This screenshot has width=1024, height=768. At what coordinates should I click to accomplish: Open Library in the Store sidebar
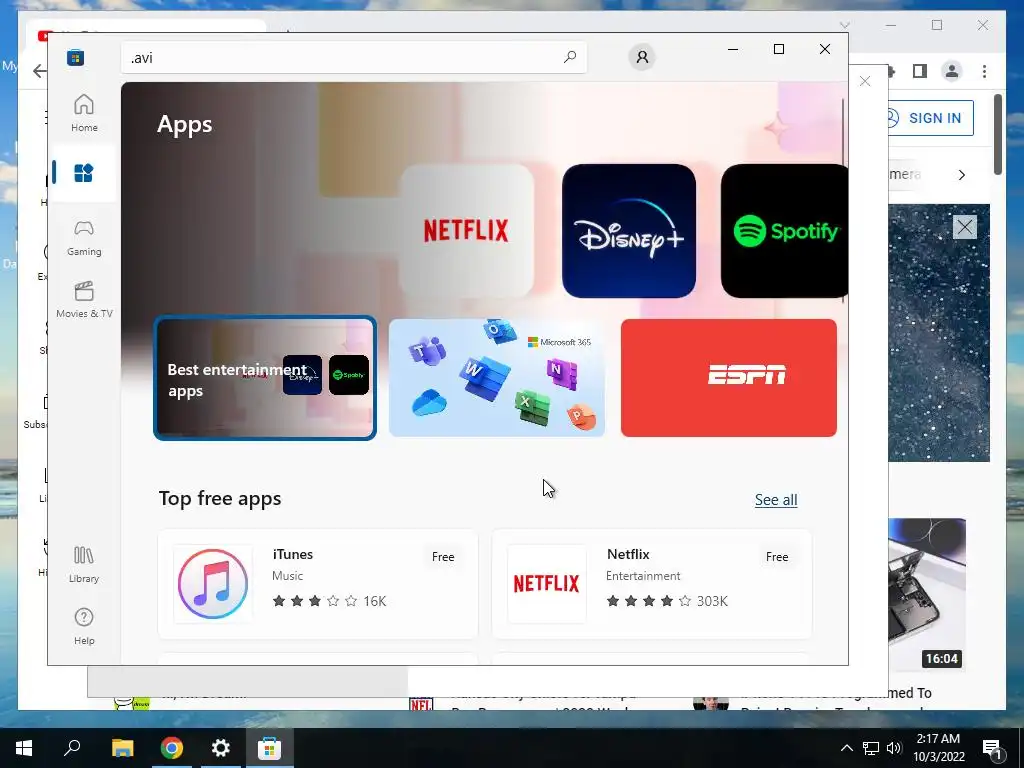(84, 565)
